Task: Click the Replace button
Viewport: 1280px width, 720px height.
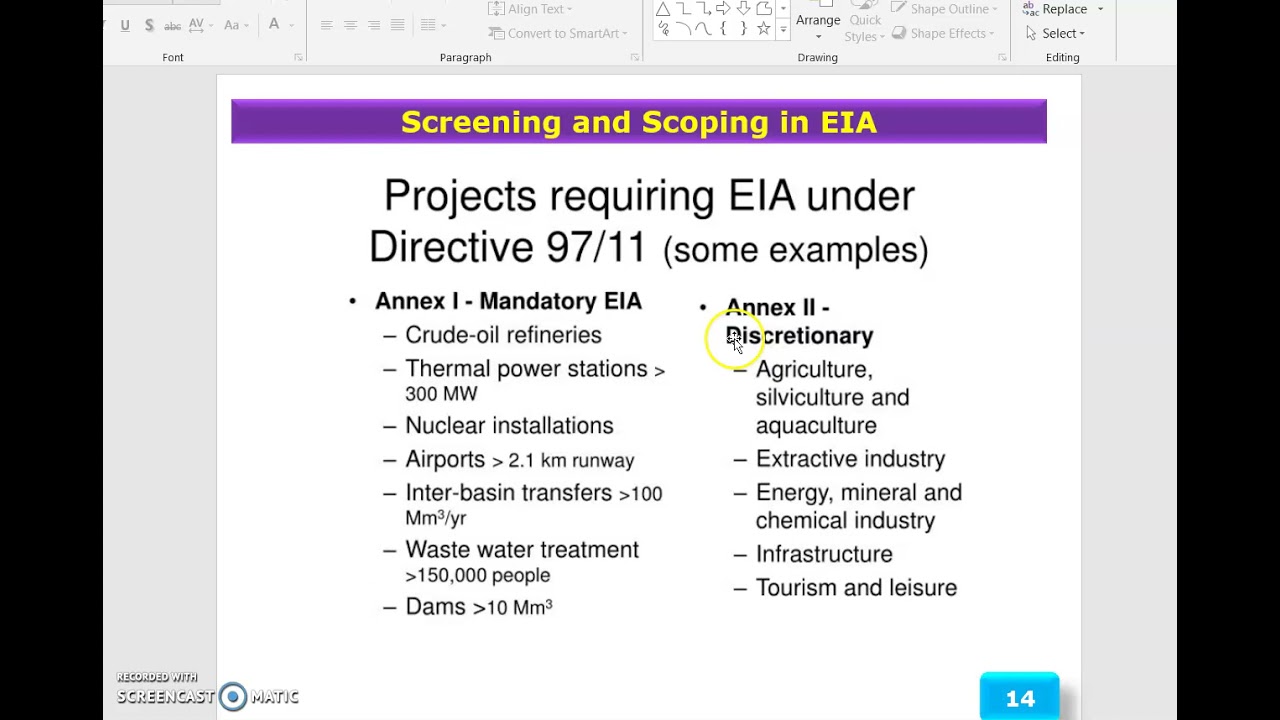Action: pos(1055,9)
